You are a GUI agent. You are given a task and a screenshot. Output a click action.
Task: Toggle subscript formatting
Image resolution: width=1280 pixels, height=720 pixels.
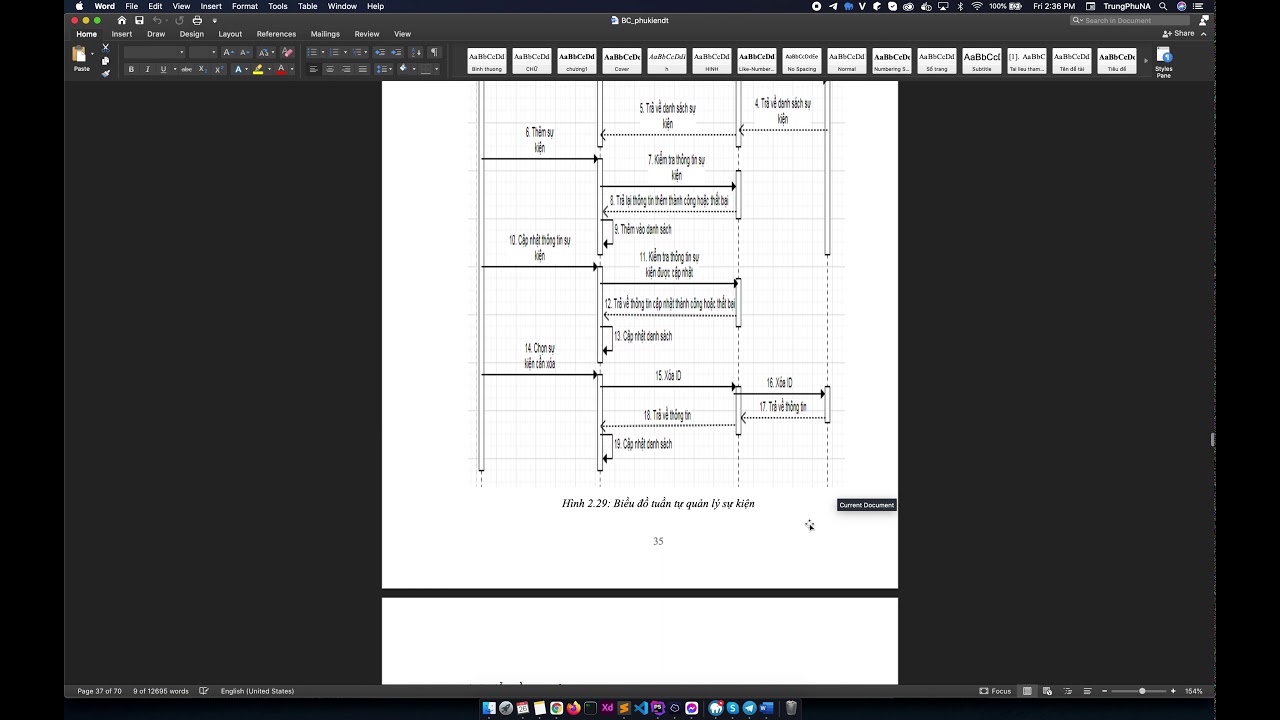coord(203,69)
